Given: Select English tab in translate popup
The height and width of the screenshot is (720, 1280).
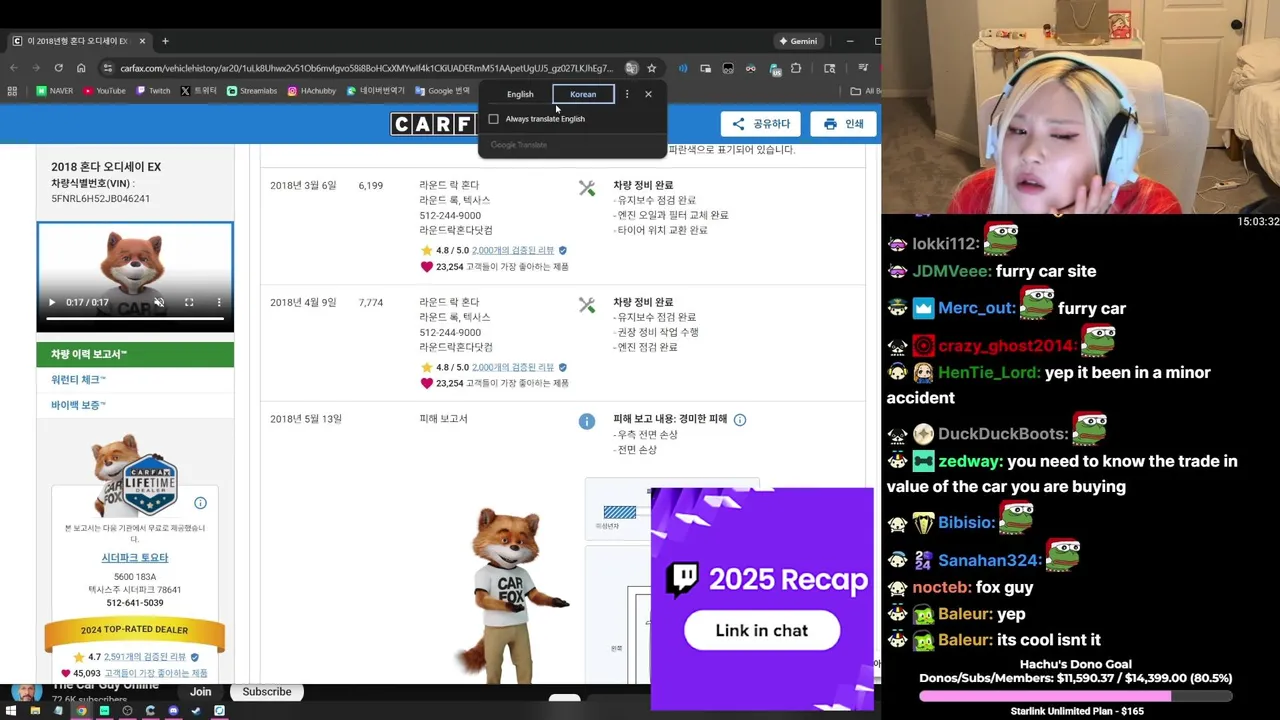Looking at the screenshot, I should [x=520, y=94].
